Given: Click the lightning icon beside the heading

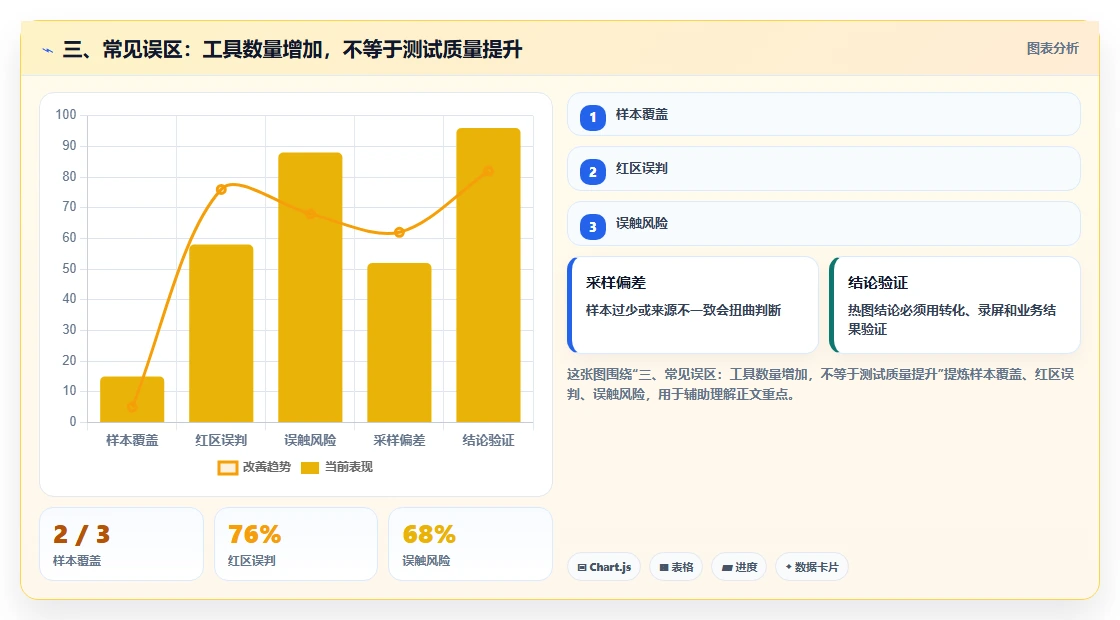Looking at the screenshot, I should click(x=48, y=50).
